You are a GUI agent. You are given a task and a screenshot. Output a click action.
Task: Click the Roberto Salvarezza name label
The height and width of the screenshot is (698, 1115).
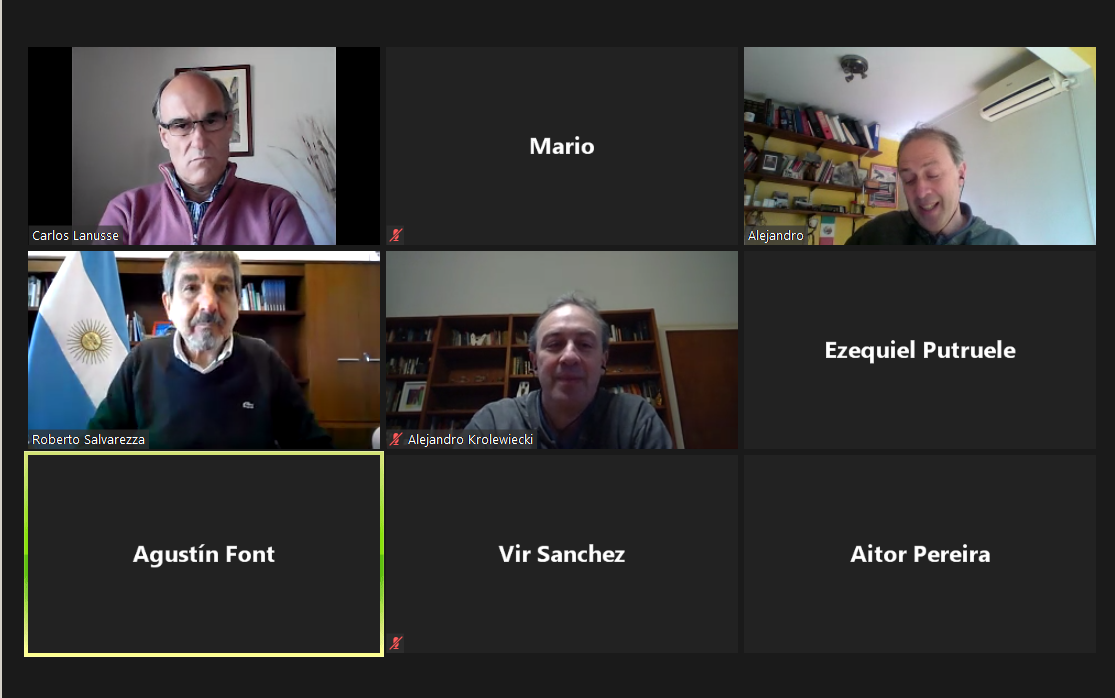88,439
